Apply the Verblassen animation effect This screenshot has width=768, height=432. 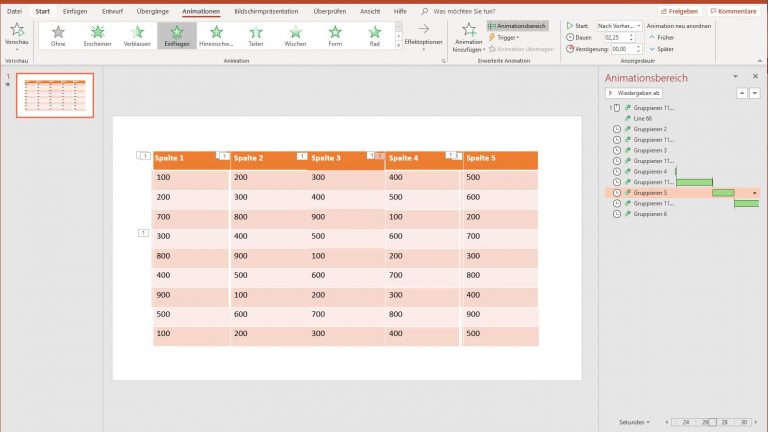click(x=137, y=35)
